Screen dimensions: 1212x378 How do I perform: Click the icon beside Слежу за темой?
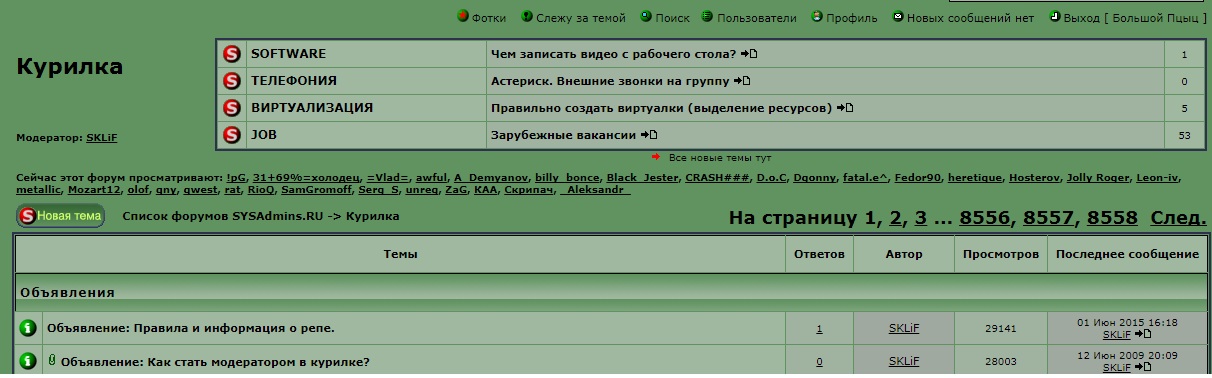527,17
